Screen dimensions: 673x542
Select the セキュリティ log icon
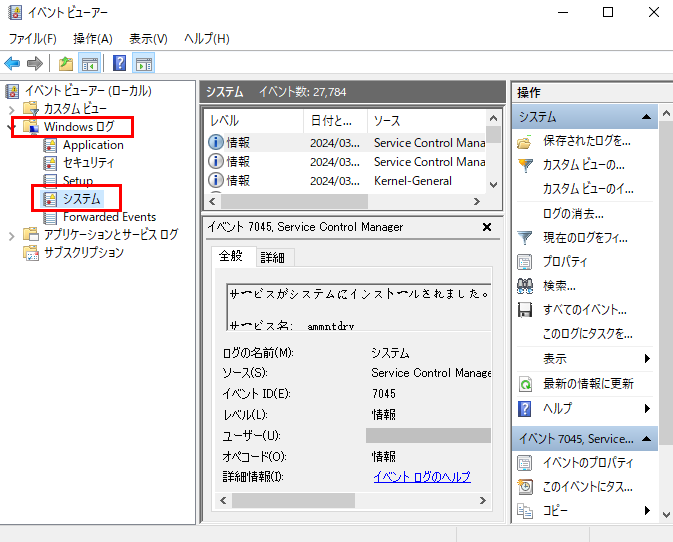pos(50,163)
